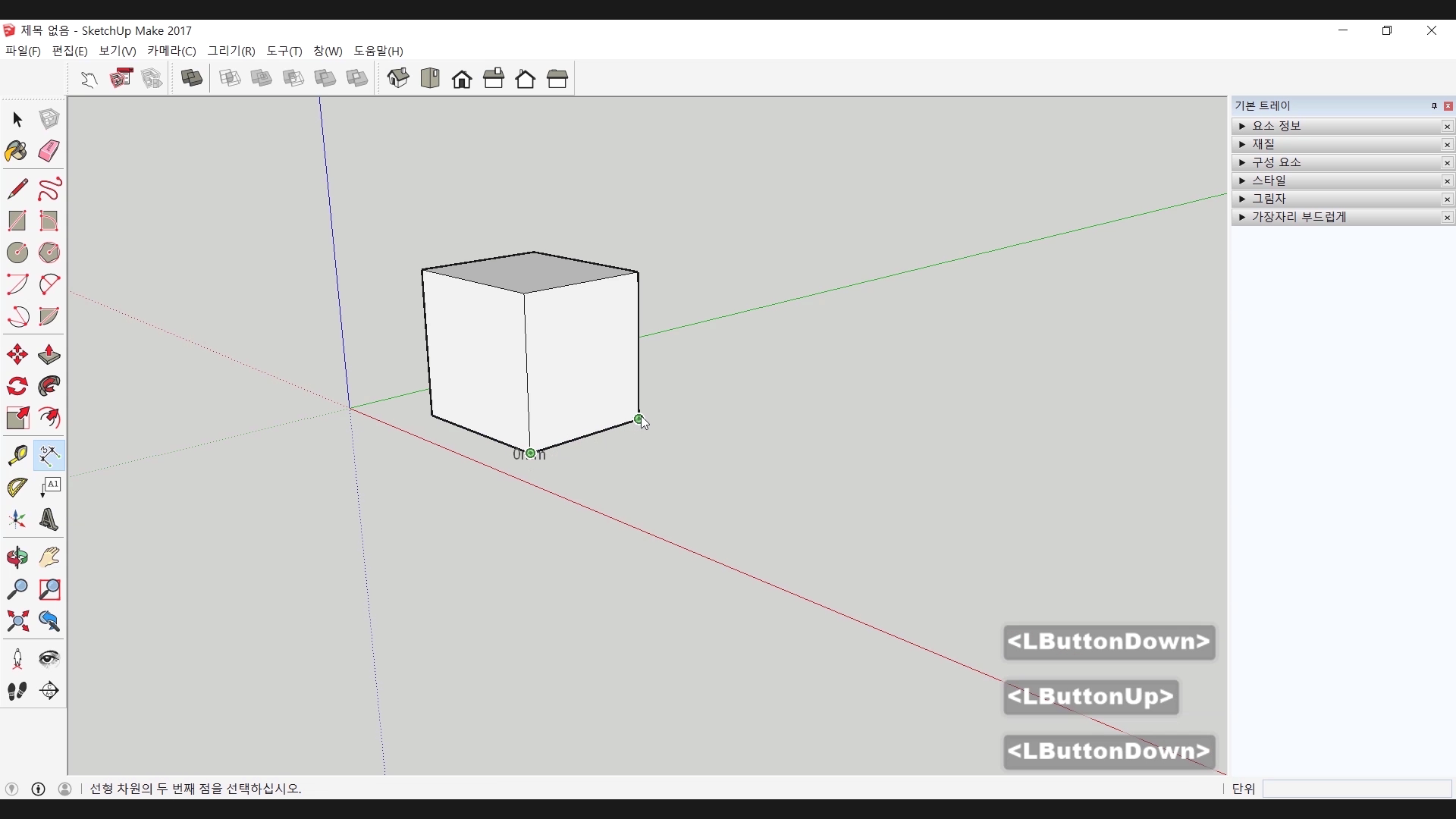This screenshot has height=819, width=1456.
Task: Switch to Iso standard view
Action: [398, 79]
